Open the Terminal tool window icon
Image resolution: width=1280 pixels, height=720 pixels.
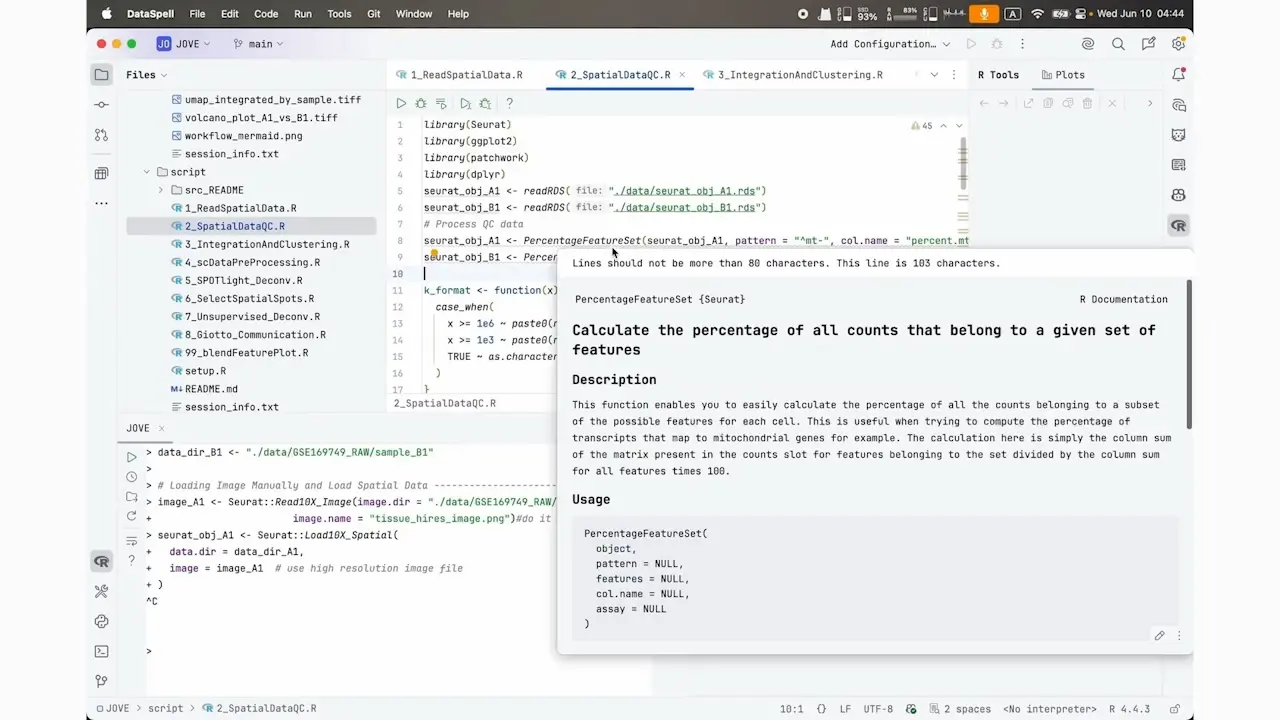click(x=101, y=651)
